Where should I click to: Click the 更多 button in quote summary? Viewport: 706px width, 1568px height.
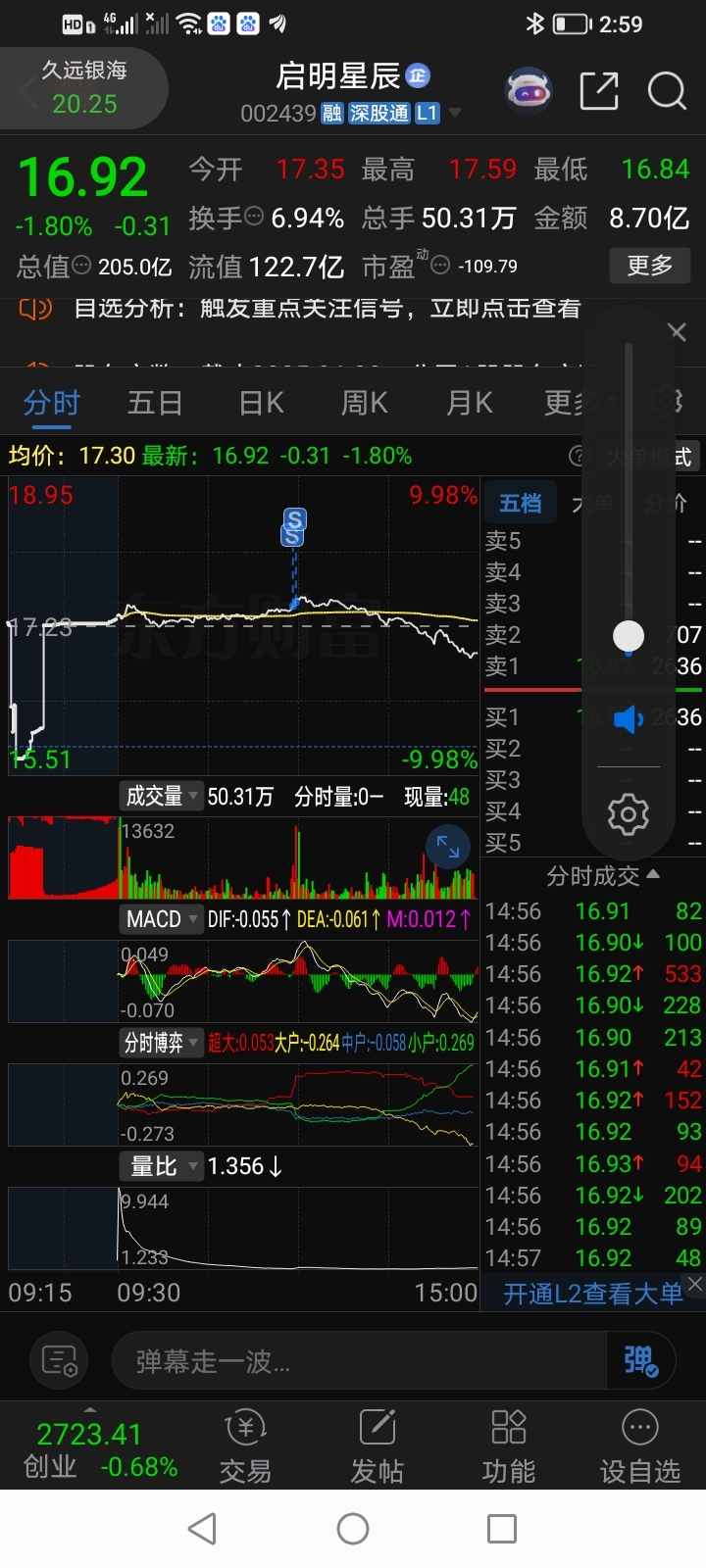(x=649, y=266)
